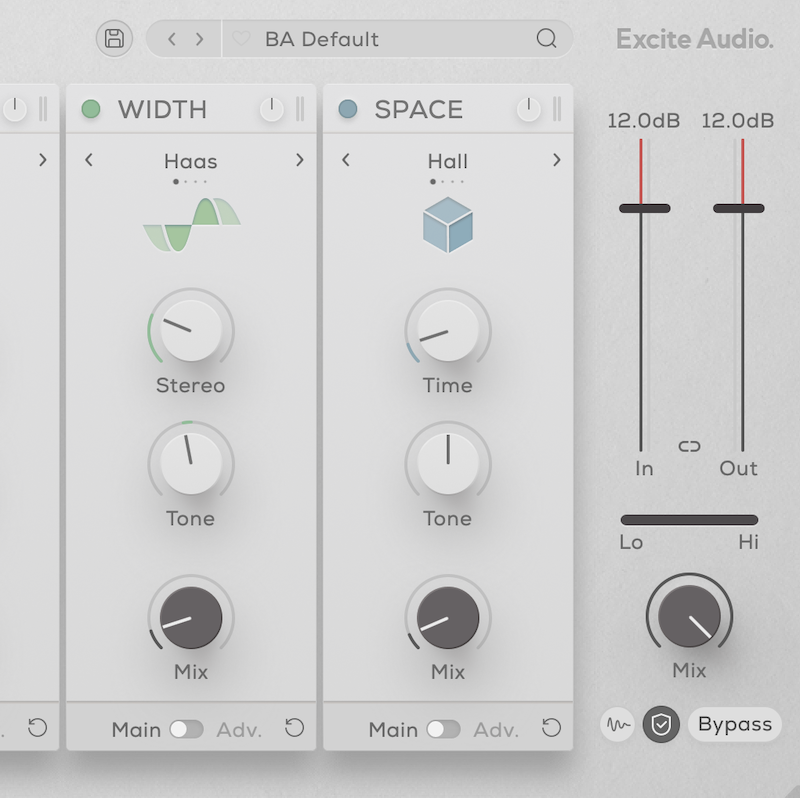Screen dimensions: 800x798
Task: Reset the SPACE module with the reset icon
Action: pyautogui.click(x=551, y=728)
